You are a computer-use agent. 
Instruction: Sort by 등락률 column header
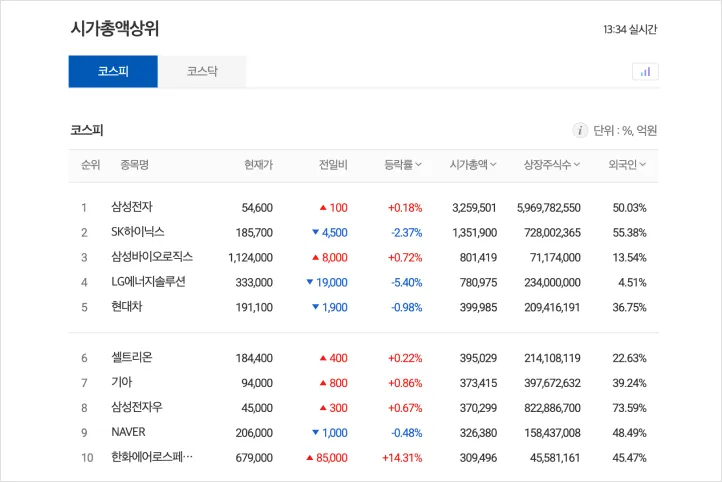403,165
